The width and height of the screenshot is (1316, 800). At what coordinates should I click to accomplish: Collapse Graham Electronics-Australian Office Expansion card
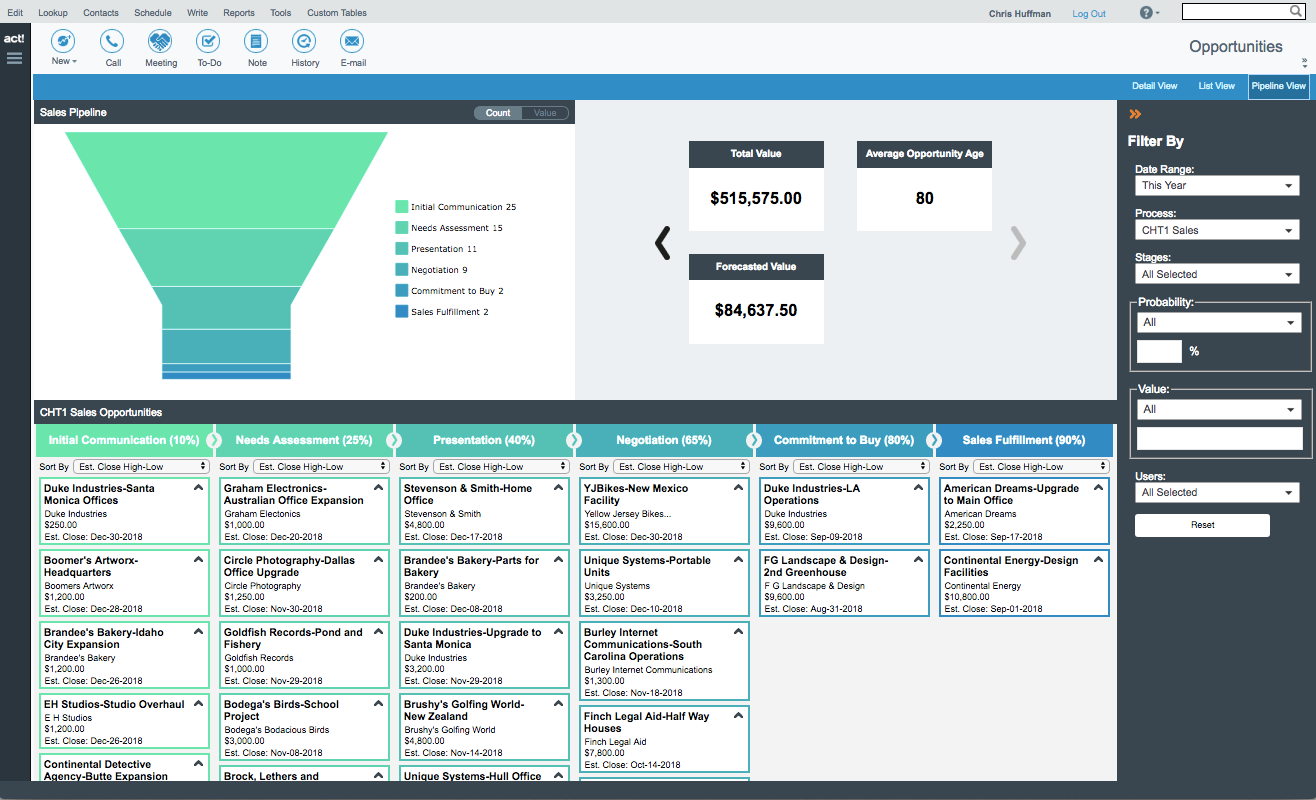(x=378, y=488)
